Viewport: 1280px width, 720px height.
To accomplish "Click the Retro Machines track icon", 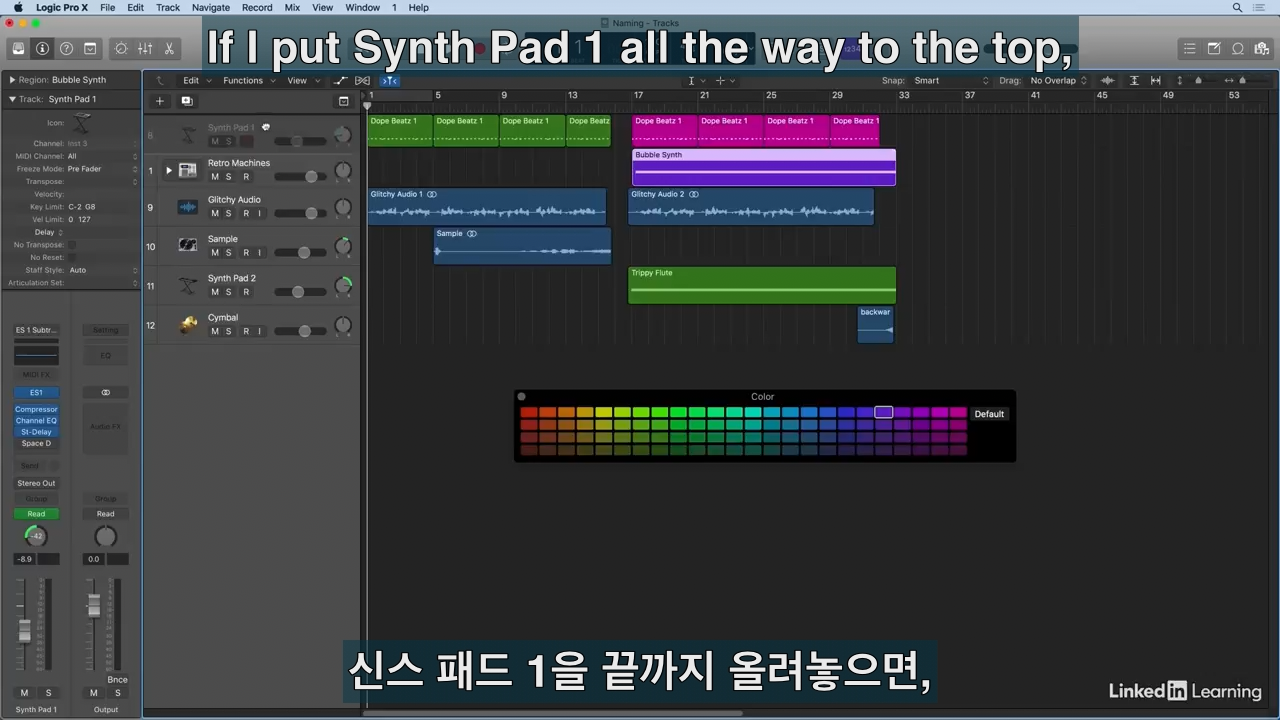I will pos(187,170).
